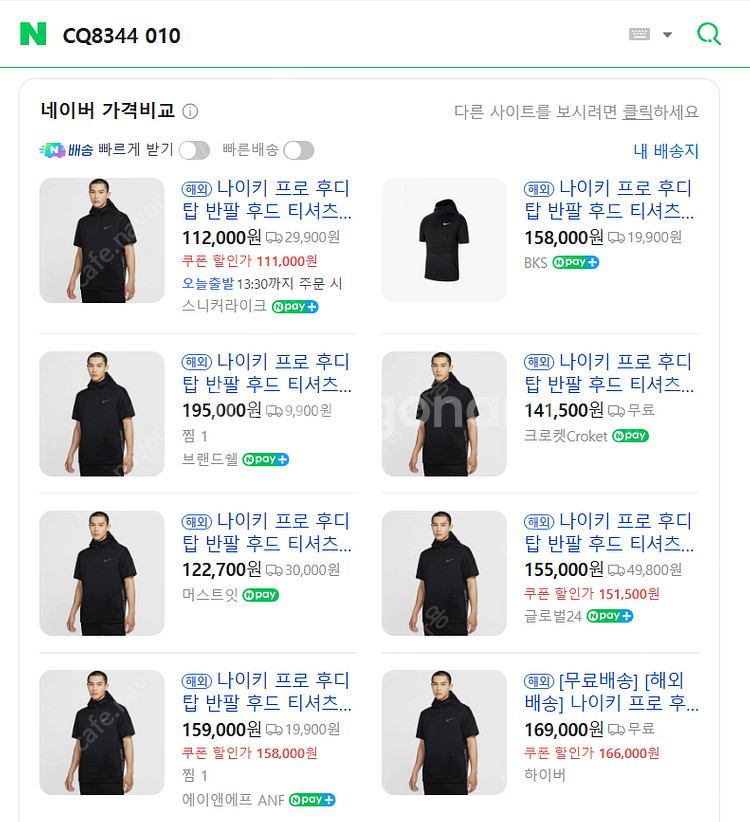This screenshot has width=750, height=822.
Task: Click the 해외 badge on the 122,700원 item
Action: point(197,522)
